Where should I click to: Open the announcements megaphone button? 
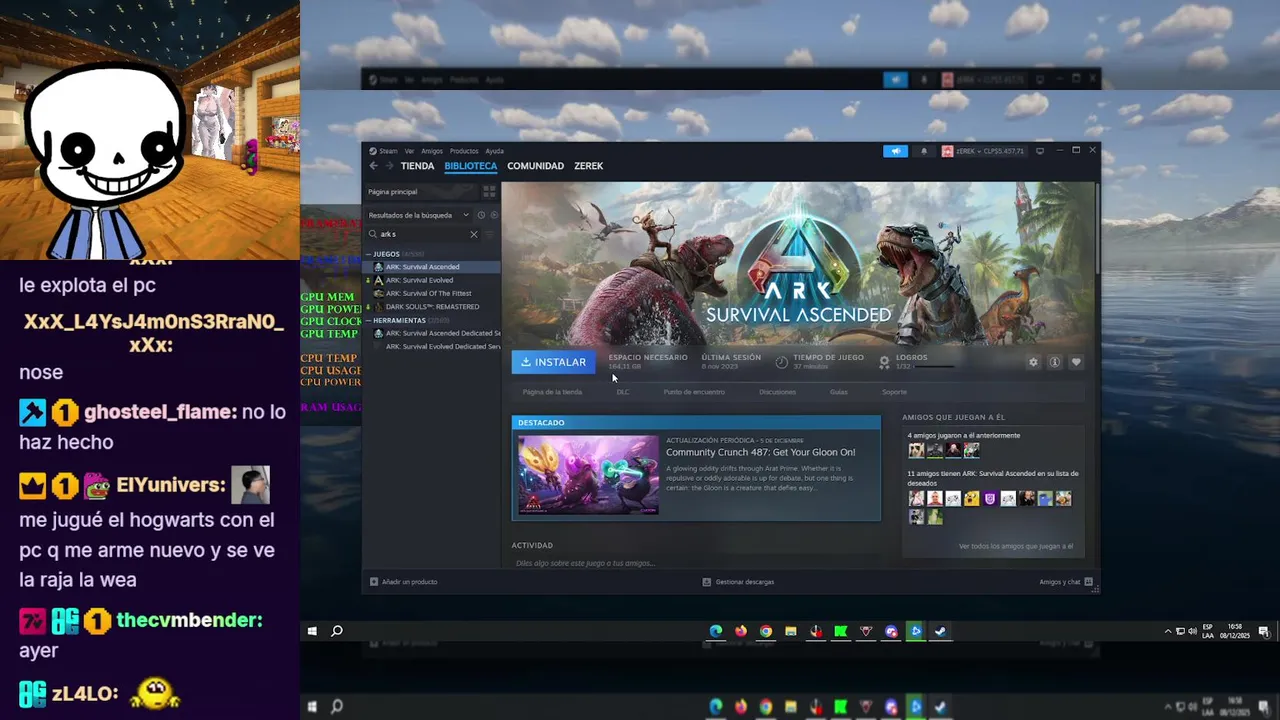[895, 151]
